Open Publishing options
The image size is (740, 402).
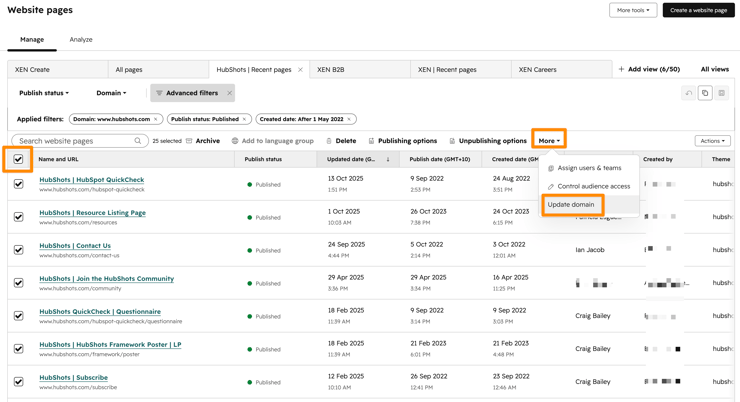tap(403, 141)
